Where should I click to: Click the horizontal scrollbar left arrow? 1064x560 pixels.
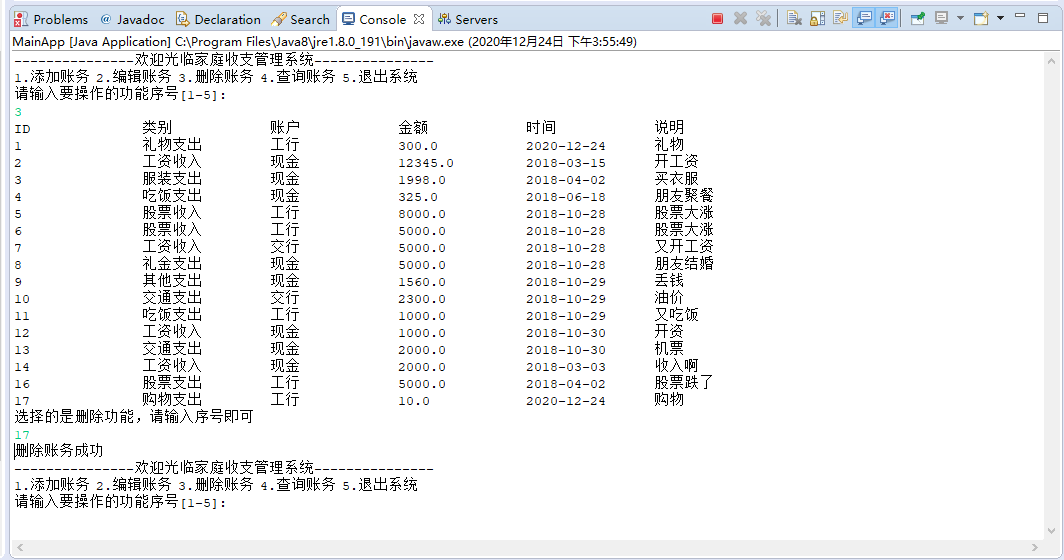coord(20,547)
